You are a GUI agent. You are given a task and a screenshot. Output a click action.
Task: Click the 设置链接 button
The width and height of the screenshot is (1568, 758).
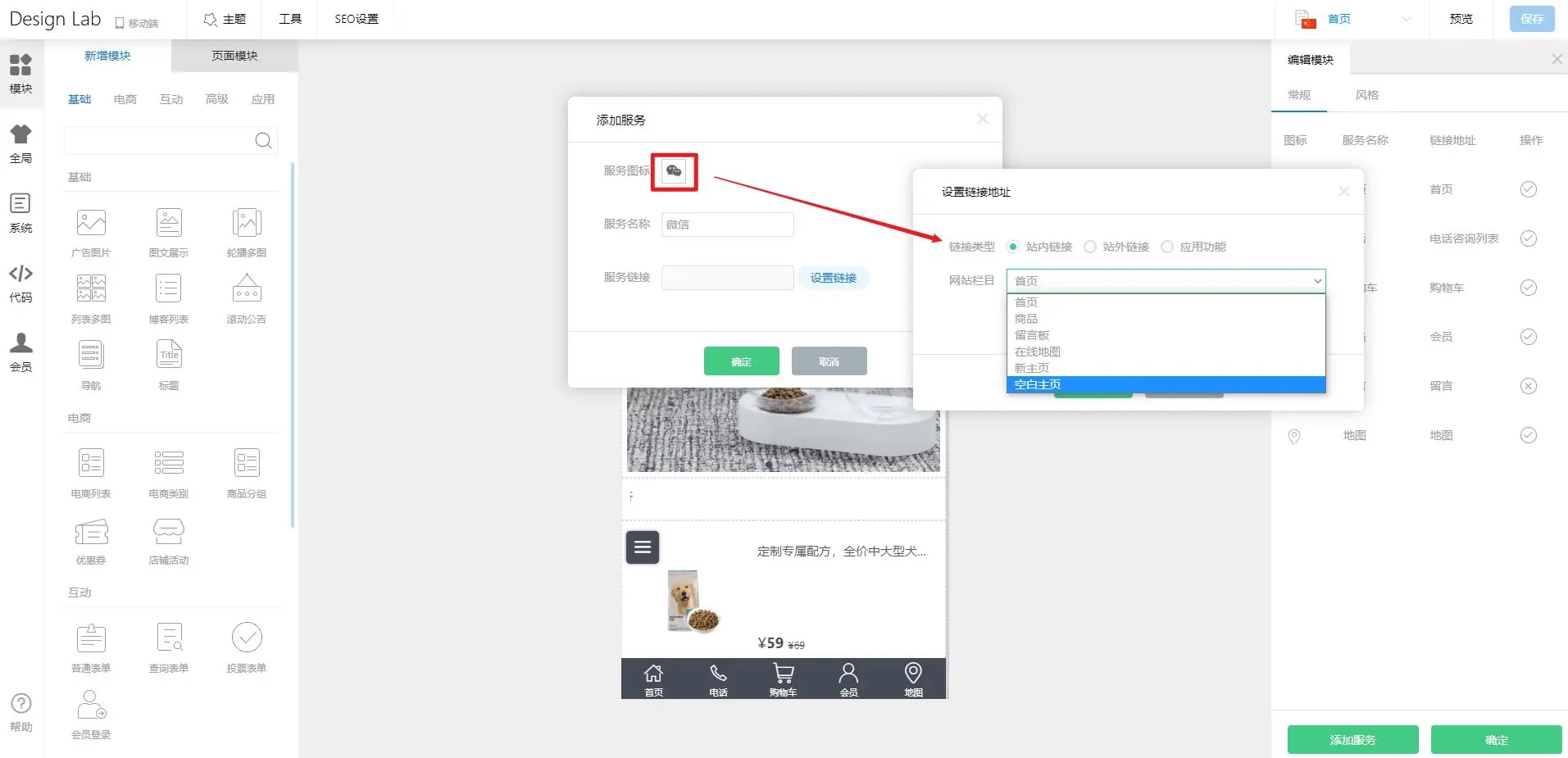click(x=833, y=278)
